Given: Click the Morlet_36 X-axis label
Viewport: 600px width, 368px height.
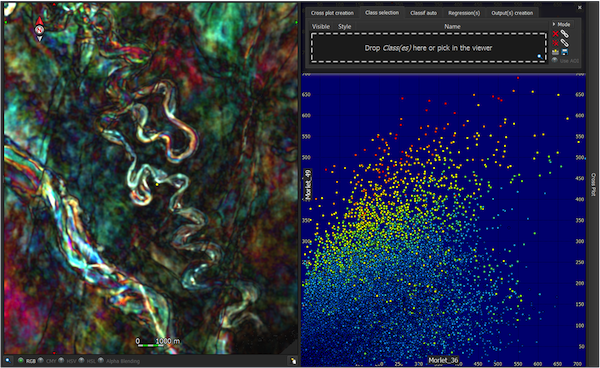Looking at the screenshot, I should coord(443,360).
